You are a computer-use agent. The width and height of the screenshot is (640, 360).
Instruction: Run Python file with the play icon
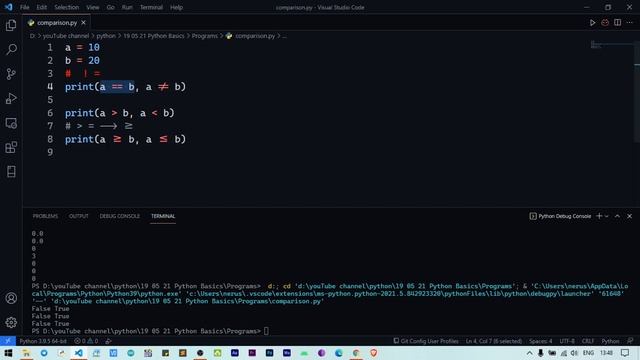(592, 23)
